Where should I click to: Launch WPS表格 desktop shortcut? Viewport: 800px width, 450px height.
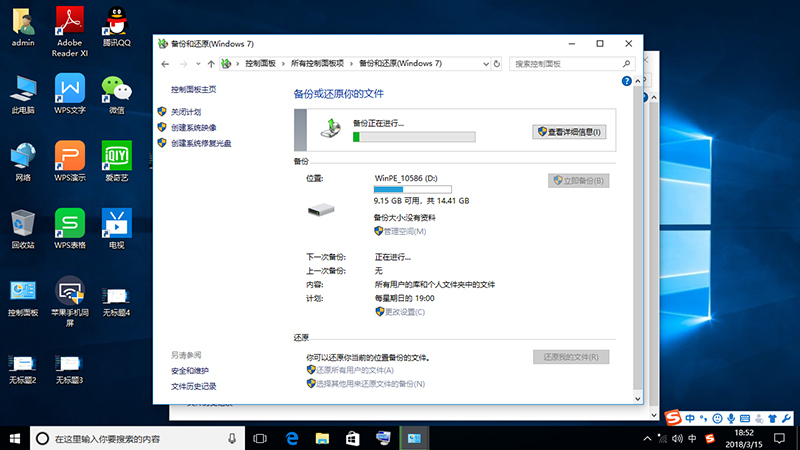pos(70,229)
